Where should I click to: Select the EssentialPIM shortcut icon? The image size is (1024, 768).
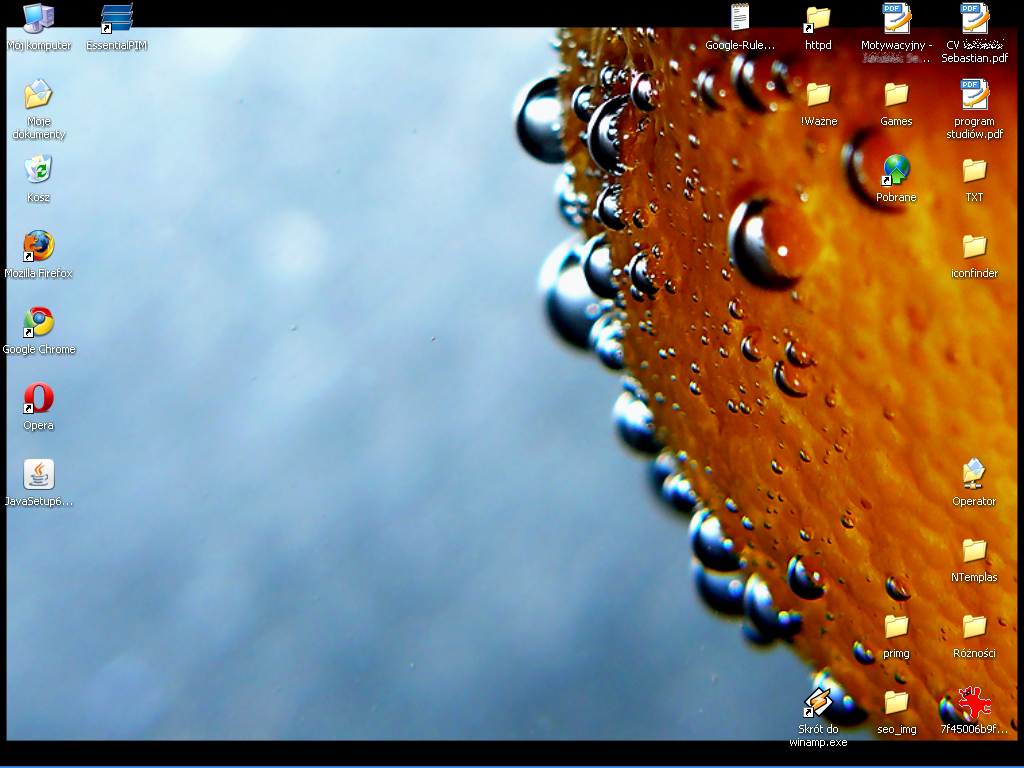[x=116, y=19]
